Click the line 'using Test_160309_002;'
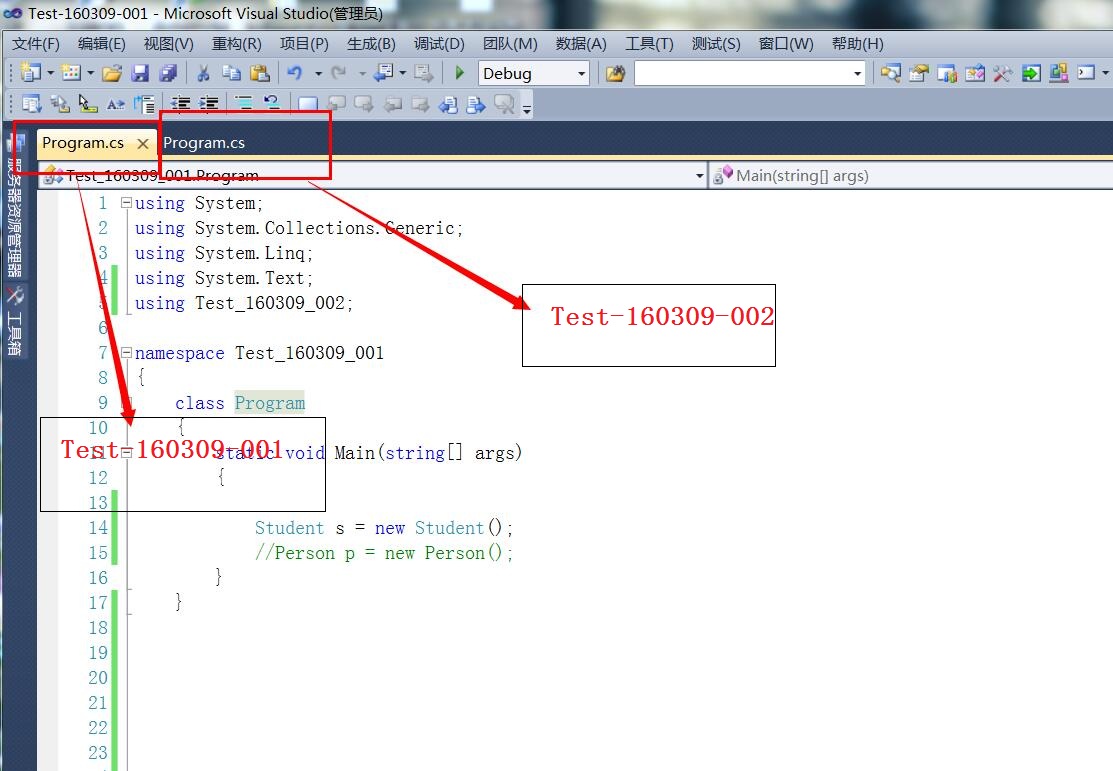 [243, 303]
